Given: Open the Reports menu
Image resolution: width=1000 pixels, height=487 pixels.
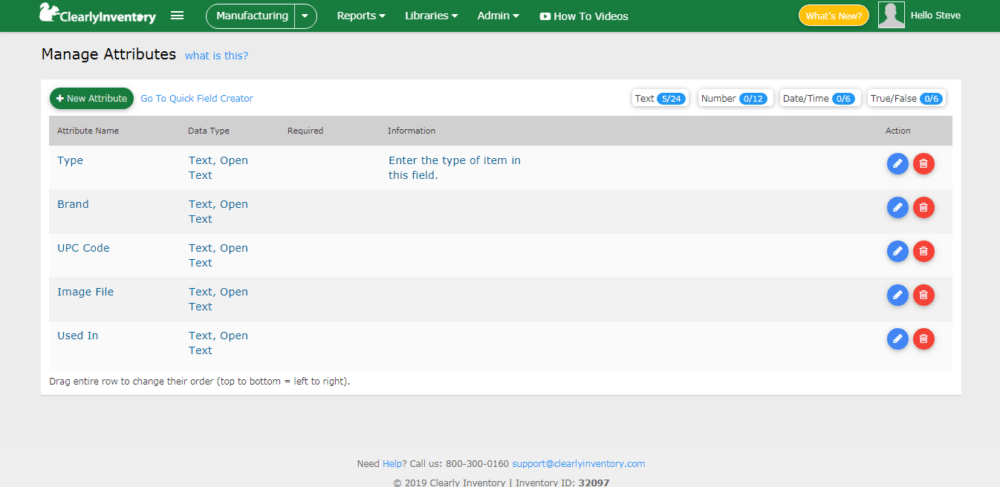Looking at the screenshot, I should 361,16.
